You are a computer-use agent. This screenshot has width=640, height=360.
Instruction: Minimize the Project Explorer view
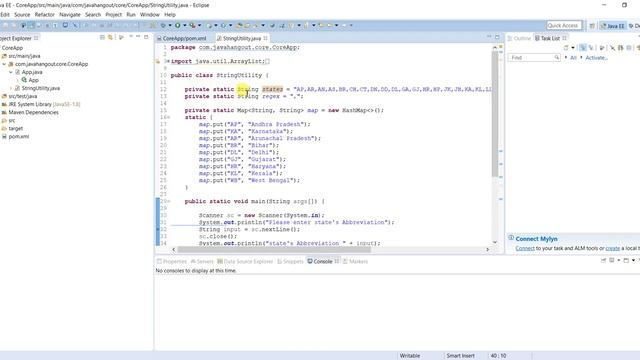(138, 37)
